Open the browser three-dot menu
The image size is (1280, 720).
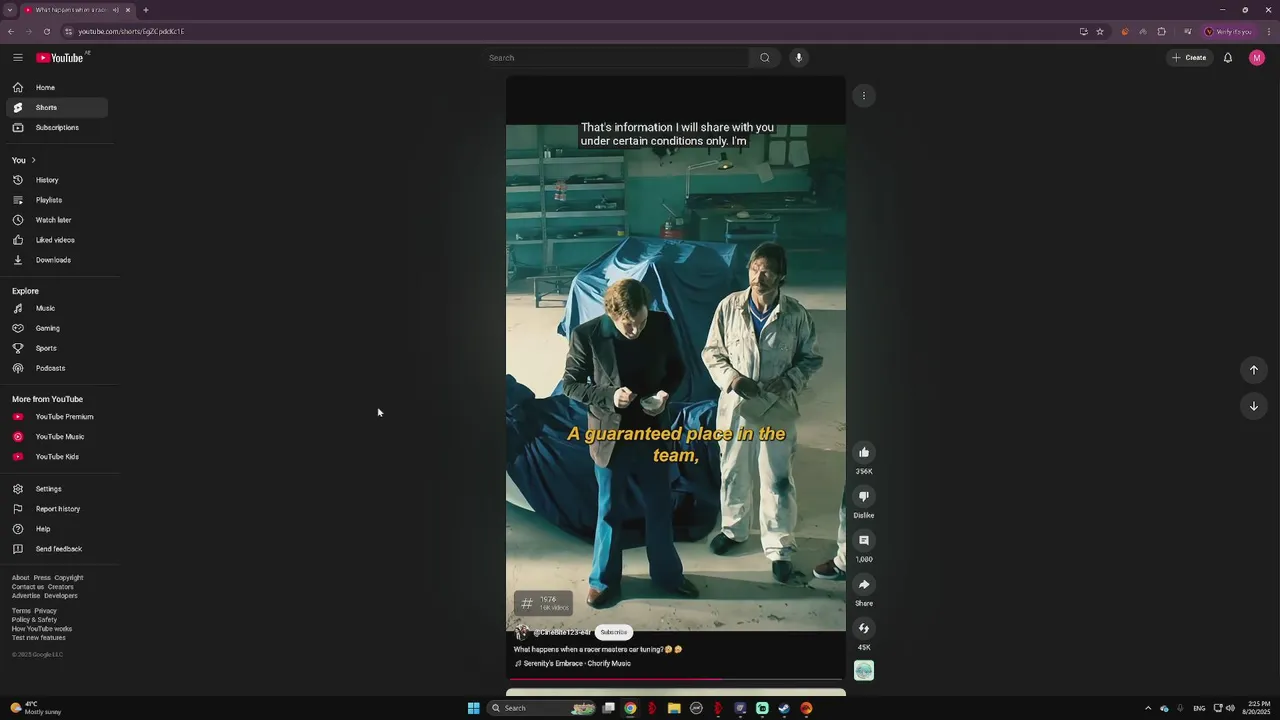(x=1269, y=32)
